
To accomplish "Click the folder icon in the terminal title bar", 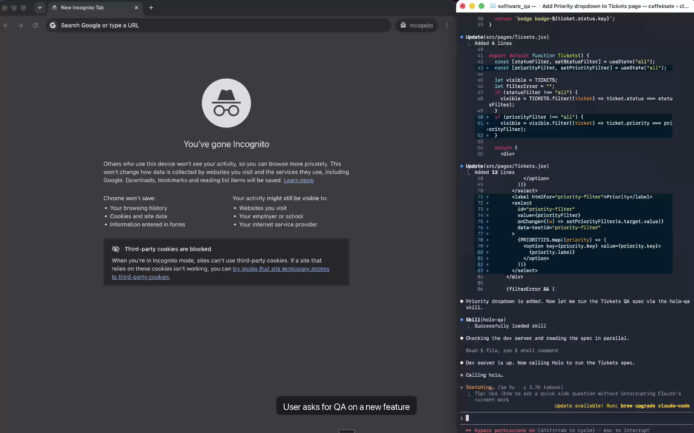I will tap(493, 6).
